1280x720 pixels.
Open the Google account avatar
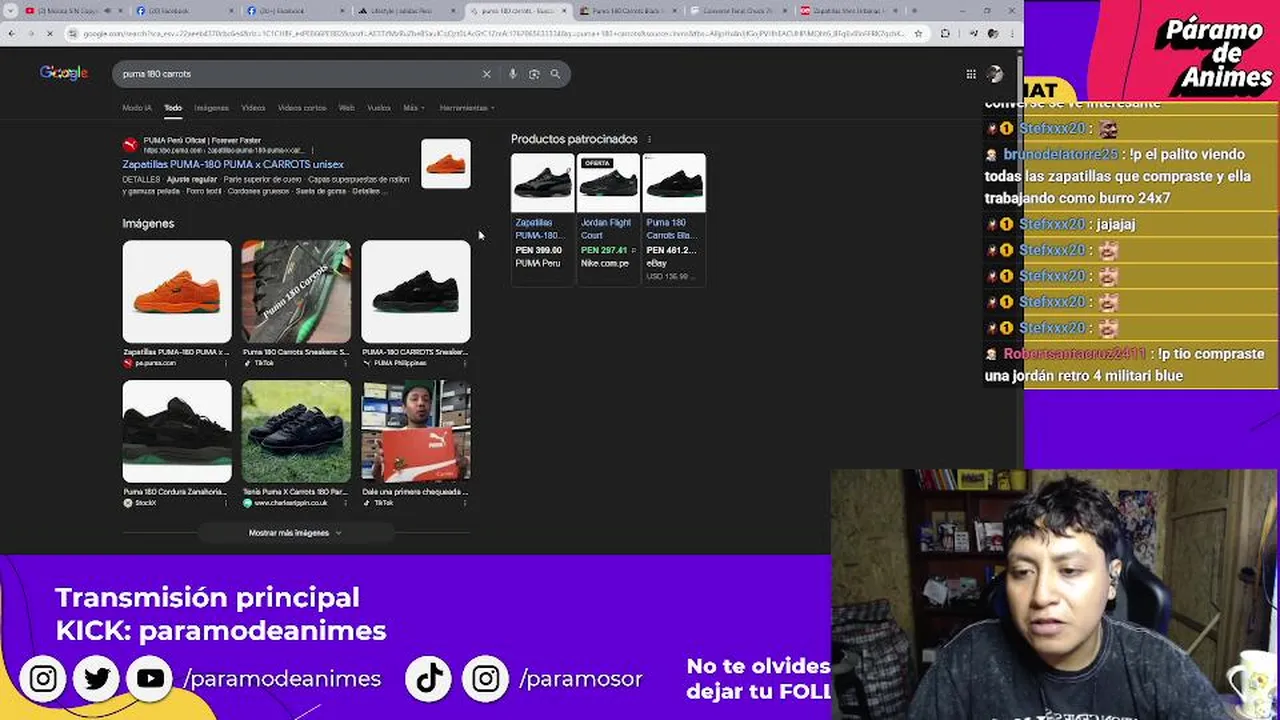click(995, 74)
